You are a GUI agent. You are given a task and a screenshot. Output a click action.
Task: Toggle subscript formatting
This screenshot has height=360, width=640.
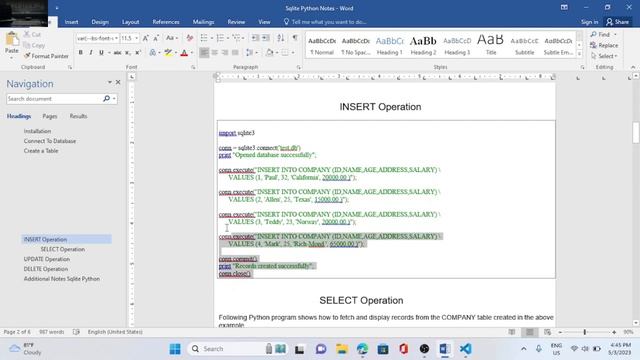[128, 53]
